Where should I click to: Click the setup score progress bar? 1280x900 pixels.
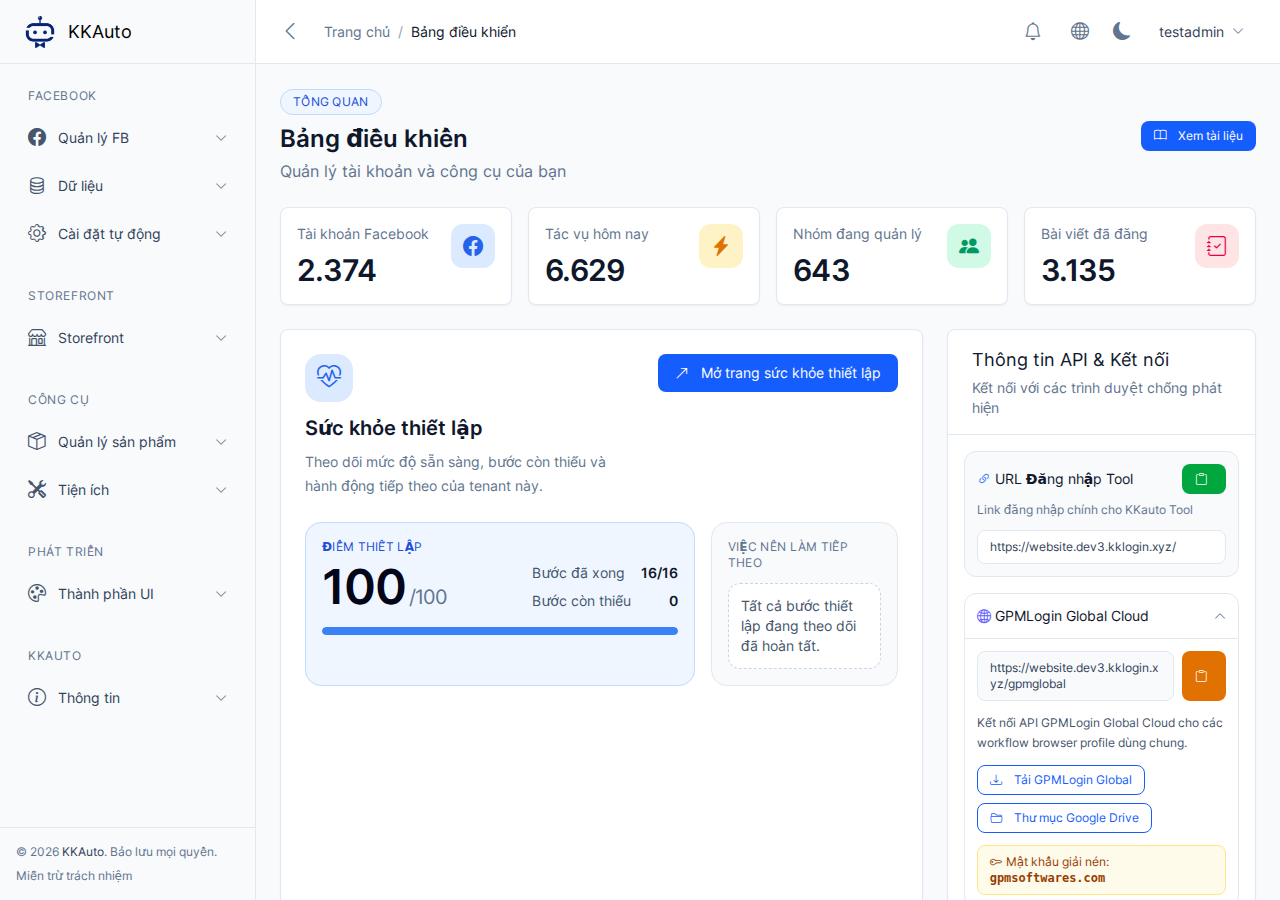tap(500, 631)
